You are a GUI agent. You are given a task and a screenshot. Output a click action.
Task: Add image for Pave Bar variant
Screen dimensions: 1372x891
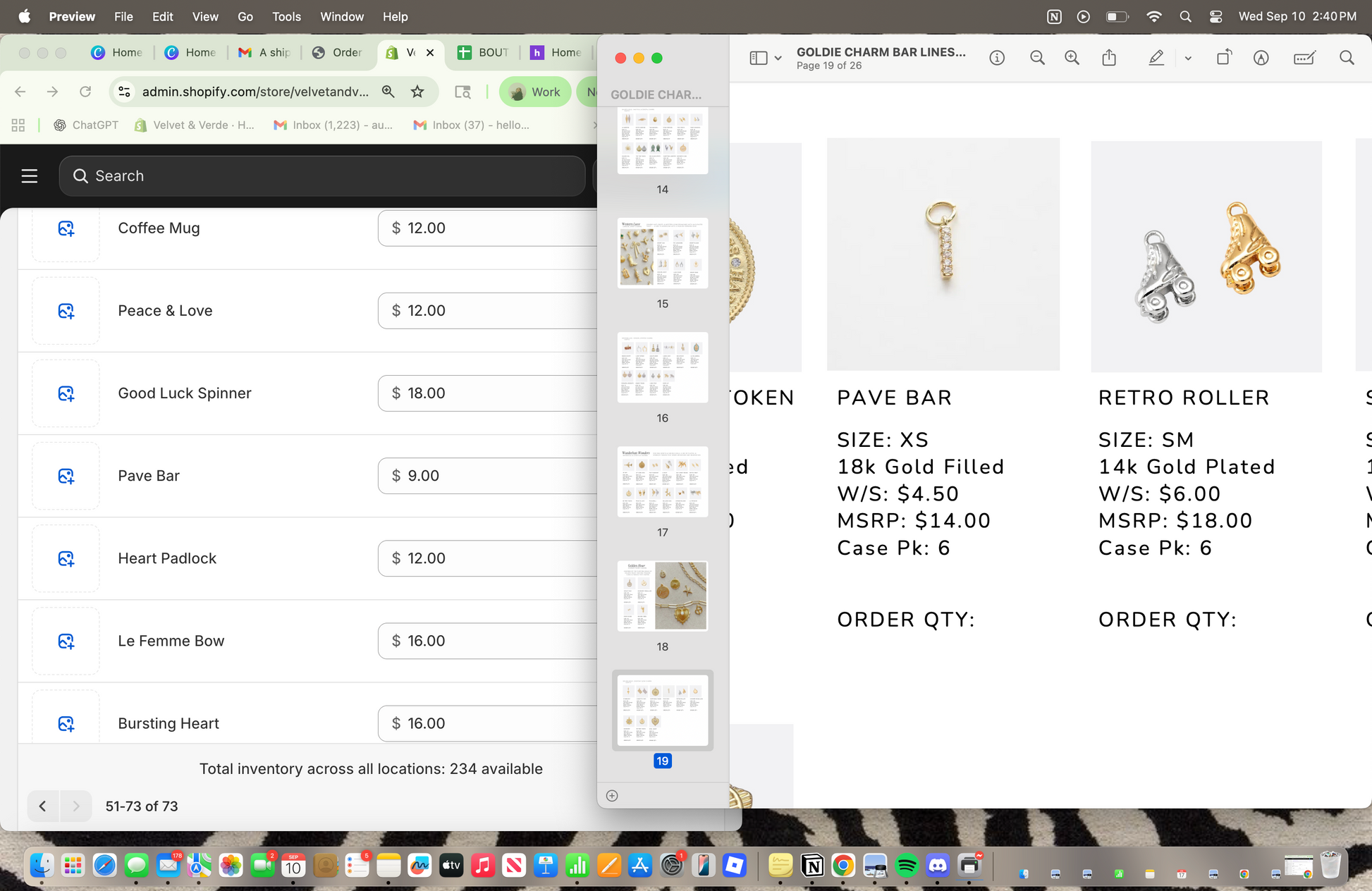coord(66,476)
